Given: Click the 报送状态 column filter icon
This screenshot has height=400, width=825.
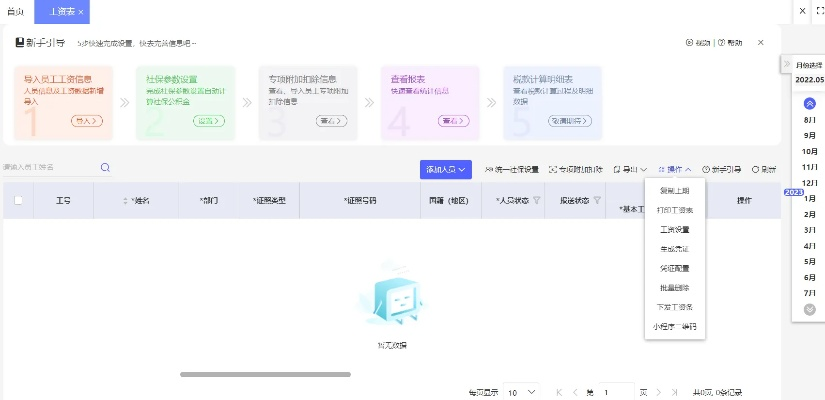Looking at the screenshot, I should coord(597,200).
